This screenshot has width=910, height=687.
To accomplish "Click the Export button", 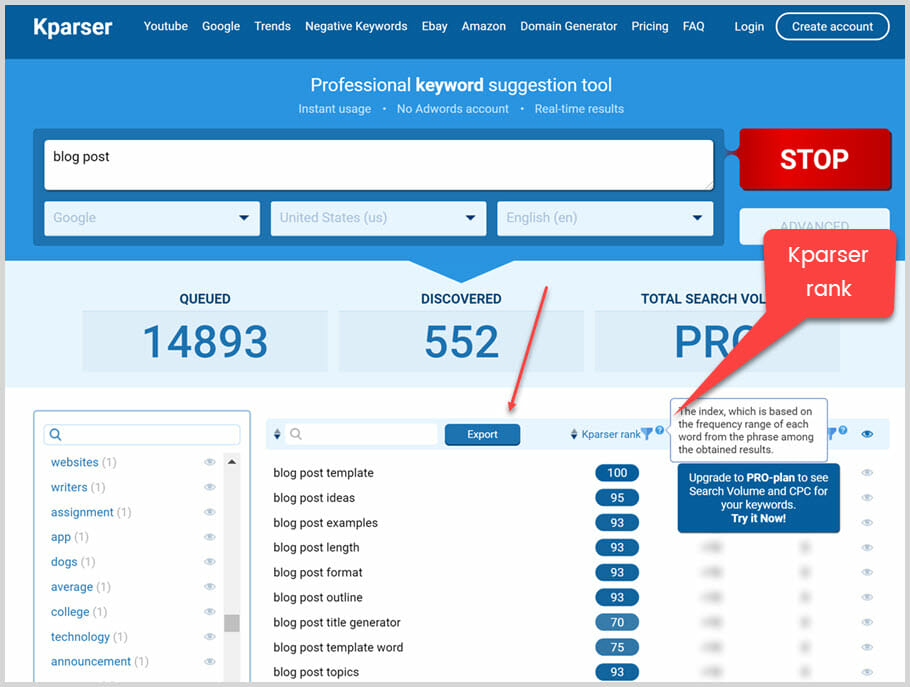I will 482,435.
